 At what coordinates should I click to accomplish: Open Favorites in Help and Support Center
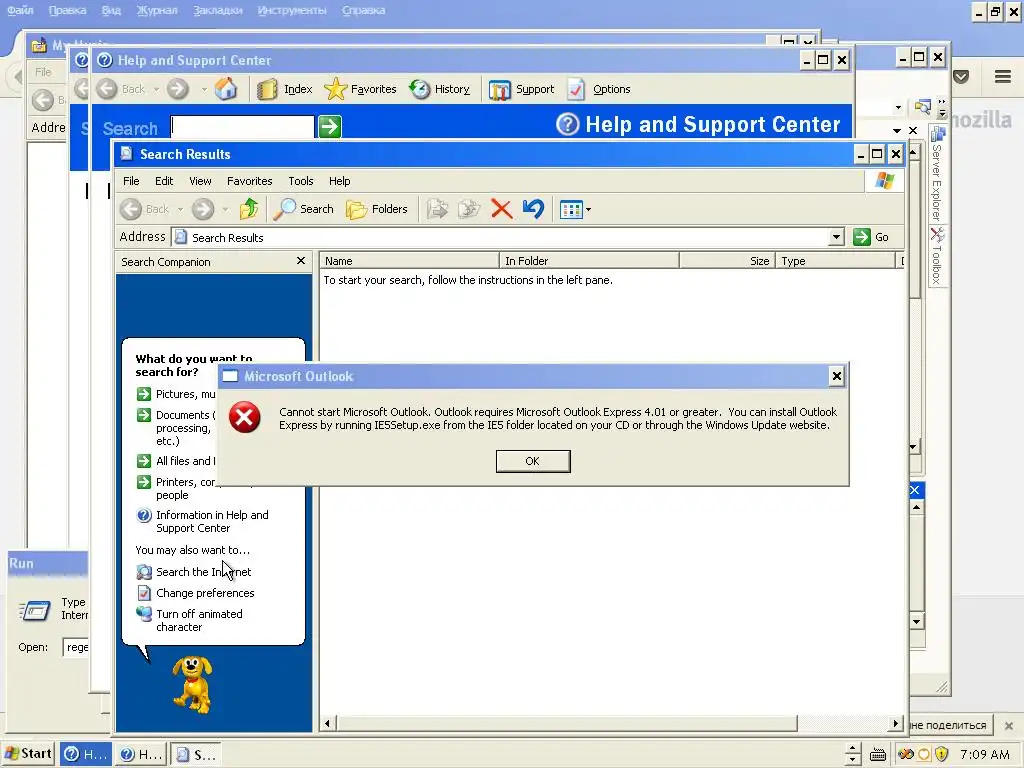pos(360,89)
